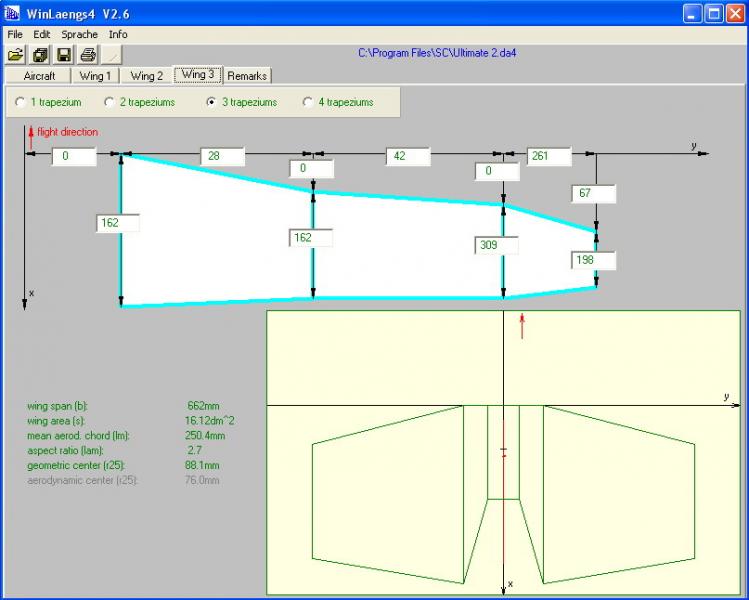This screenshot has height=600, width=749.
Task: Click the segment width field showing 42
Action: [x=407, y=156]
